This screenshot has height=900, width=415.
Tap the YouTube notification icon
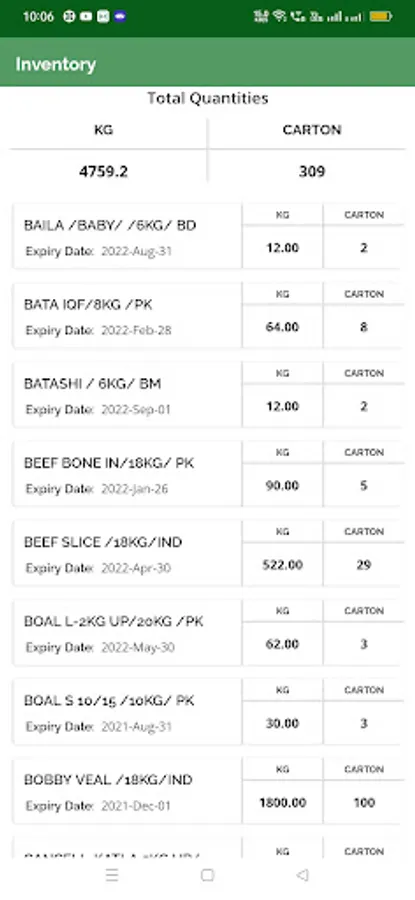86,17
